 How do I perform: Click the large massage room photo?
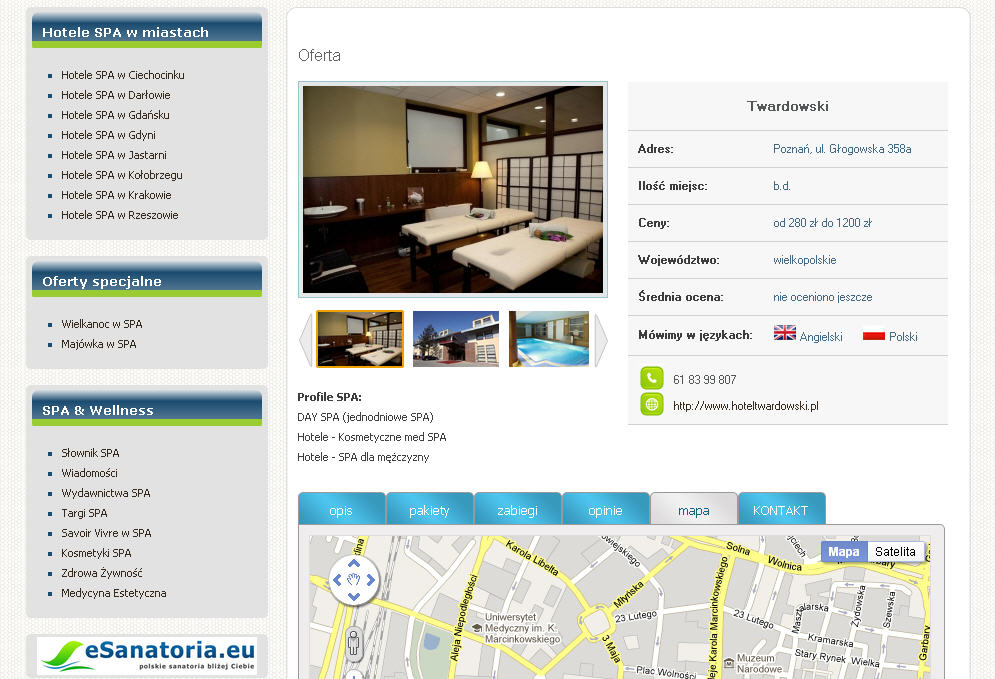[x=453, y=189]
